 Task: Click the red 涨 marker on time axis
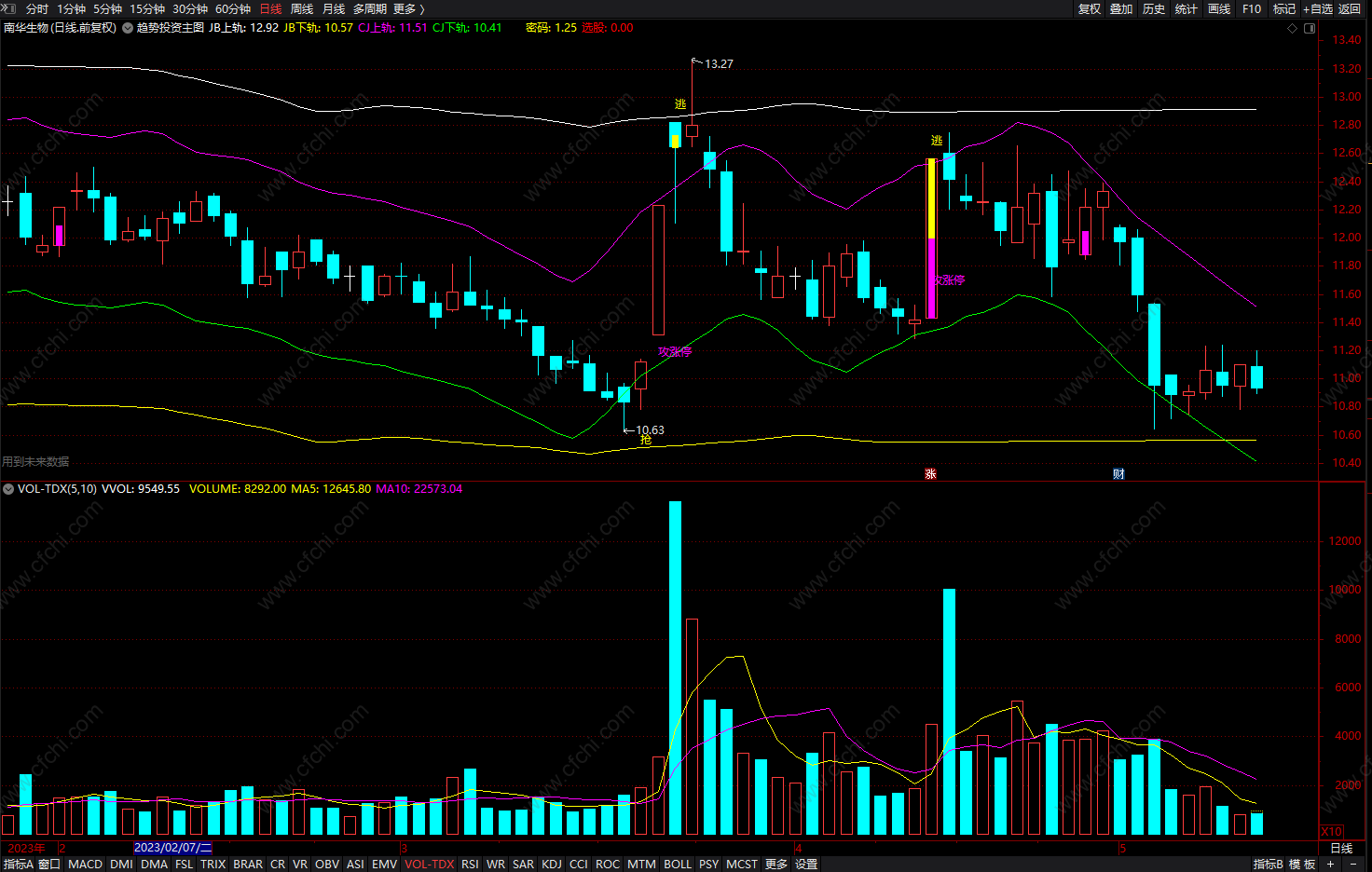[x=930, y=474]
